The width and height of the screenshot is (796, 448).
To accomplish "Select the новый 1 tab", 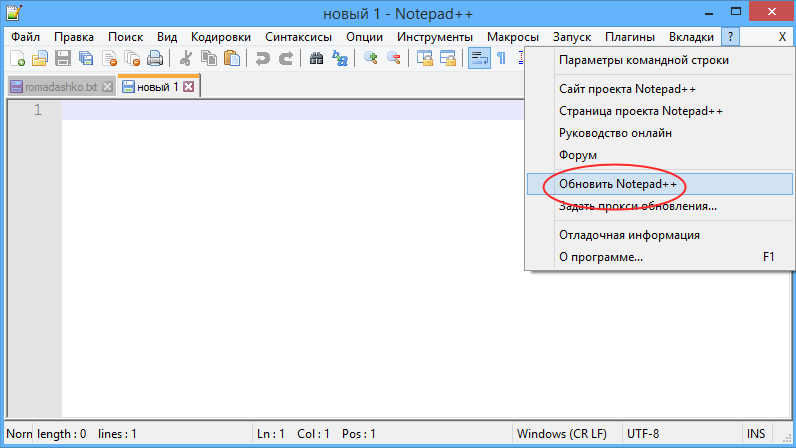I will 157,87.
